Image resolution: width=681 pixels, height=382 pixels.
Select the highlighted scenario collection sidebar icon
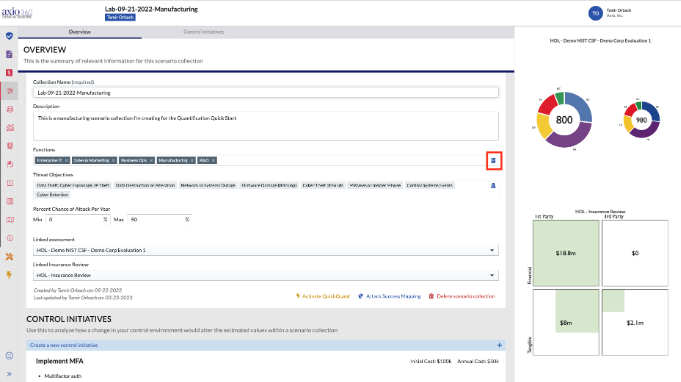tap(10, 91)
